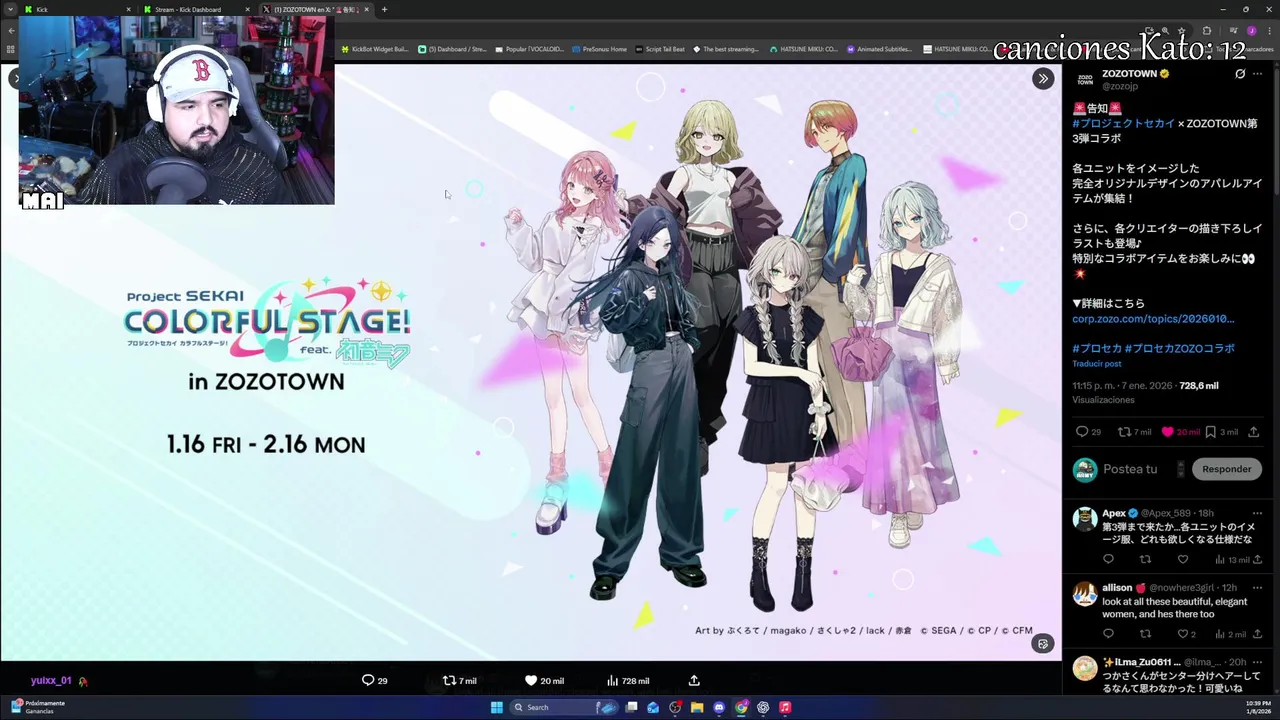The image size is (1280, 720).
Task: Open Próximamente Ganancias taskbar widget
Action: (x=38, y=707)
